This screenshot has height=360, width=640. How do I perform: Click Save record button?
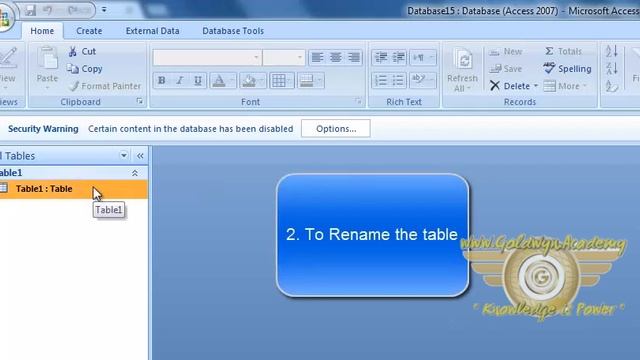(x=506, y=69)
